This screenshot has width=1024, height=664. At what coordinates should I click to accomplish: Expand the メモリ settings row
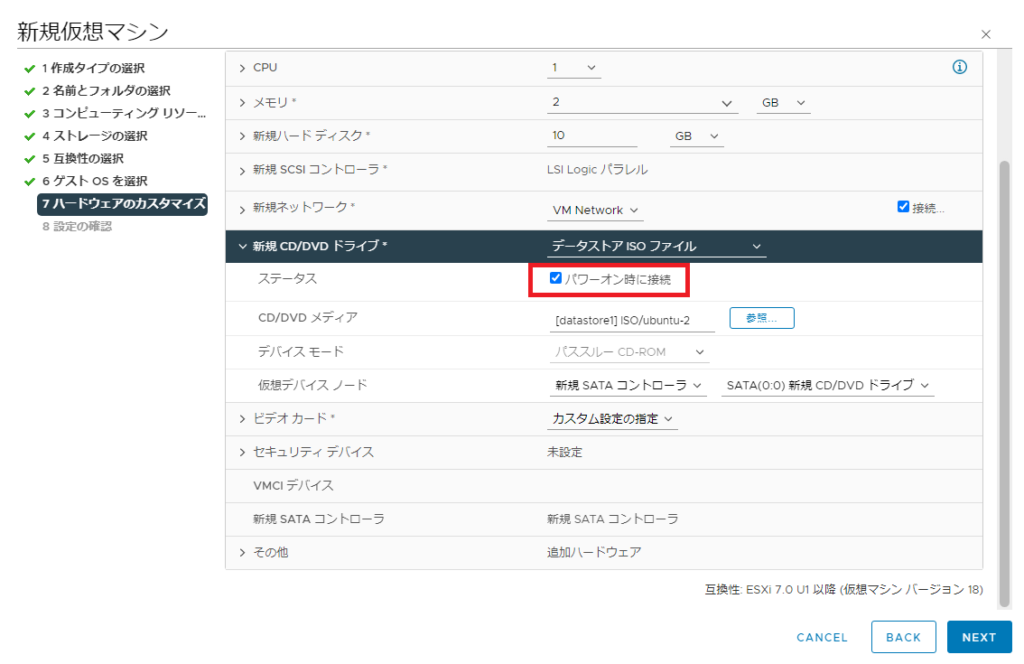click(242, 103)
